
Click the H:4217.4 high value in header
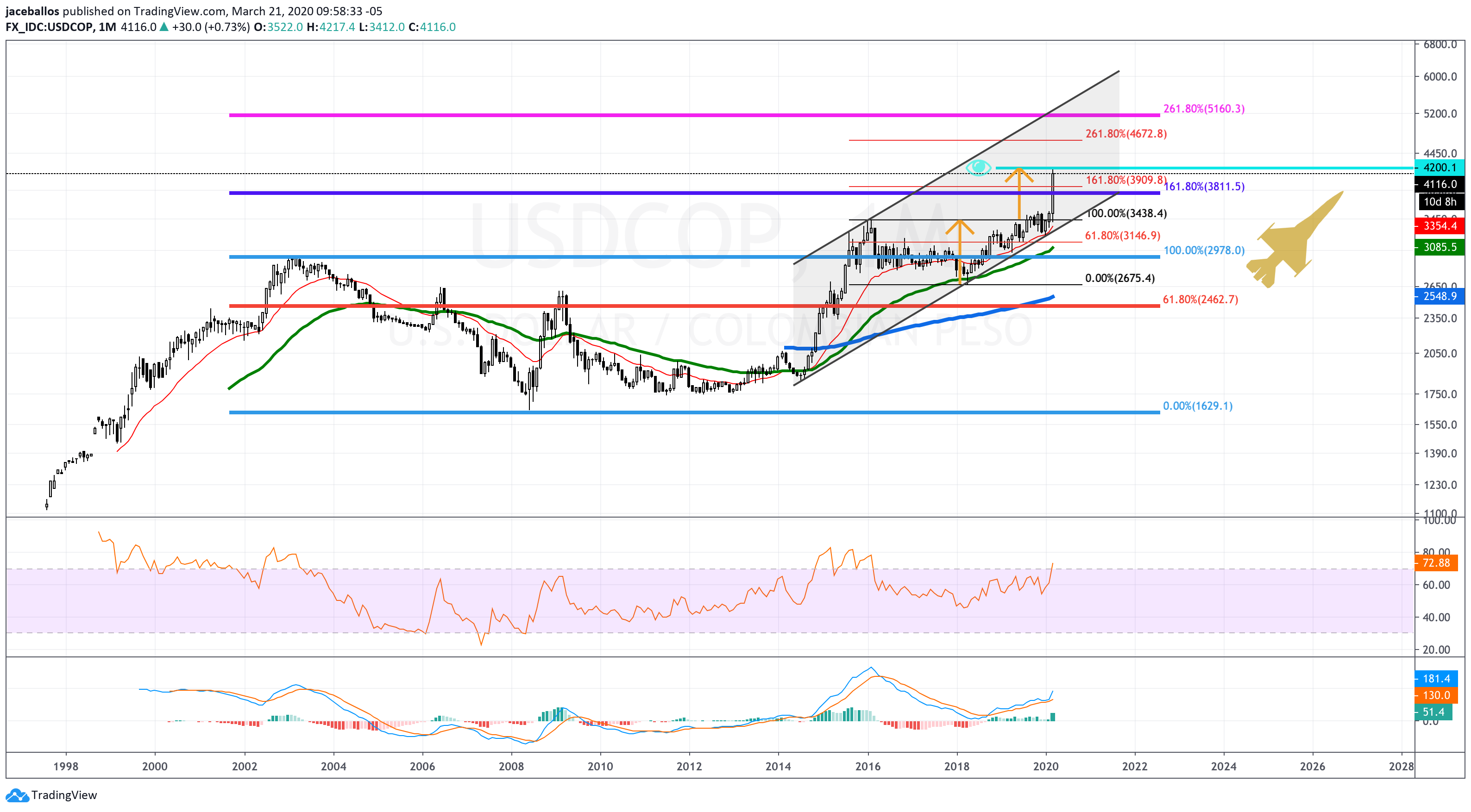tap(331, 27)
